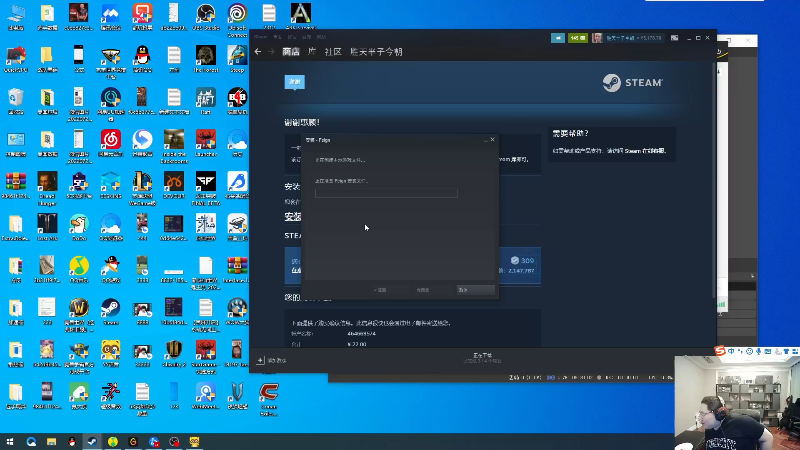This screenshot has height=450, width=800.
Task: Open the Dread Hunger desktop shortcut
Action: click(x=47, y=188)
